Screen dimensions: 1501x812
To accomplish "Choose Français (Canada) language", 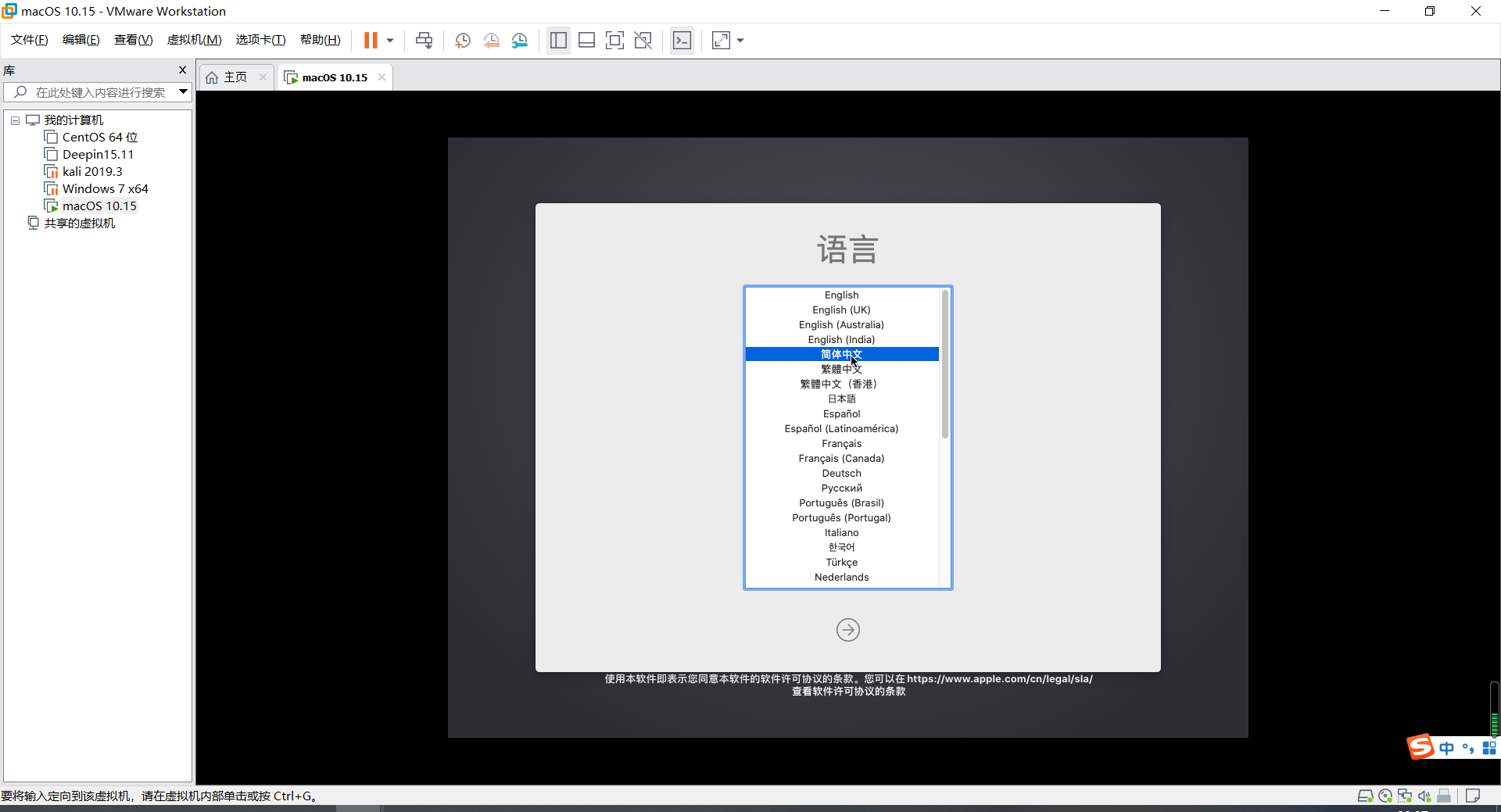I will click(x=841, y=458).
